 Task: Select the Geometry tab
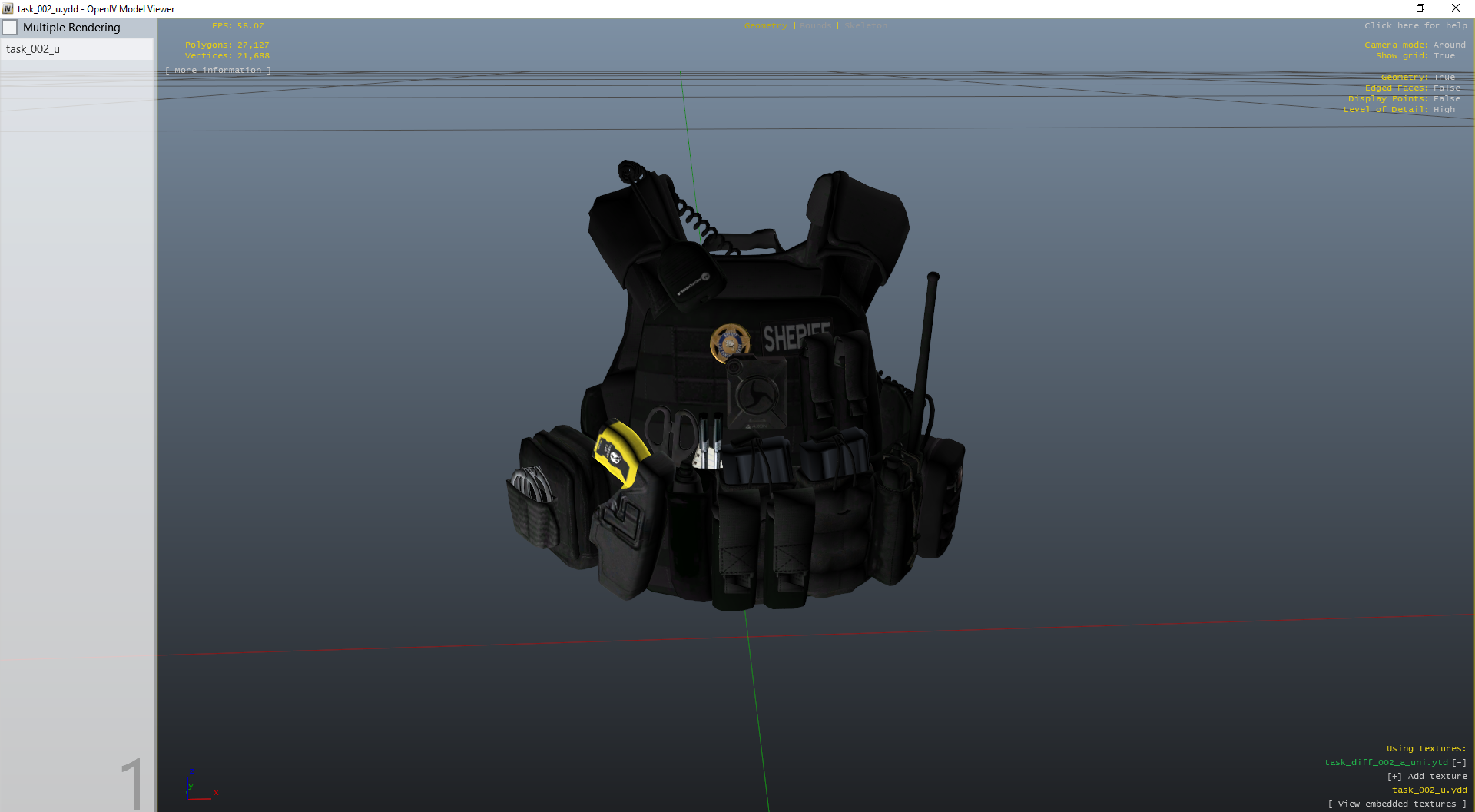765,25
